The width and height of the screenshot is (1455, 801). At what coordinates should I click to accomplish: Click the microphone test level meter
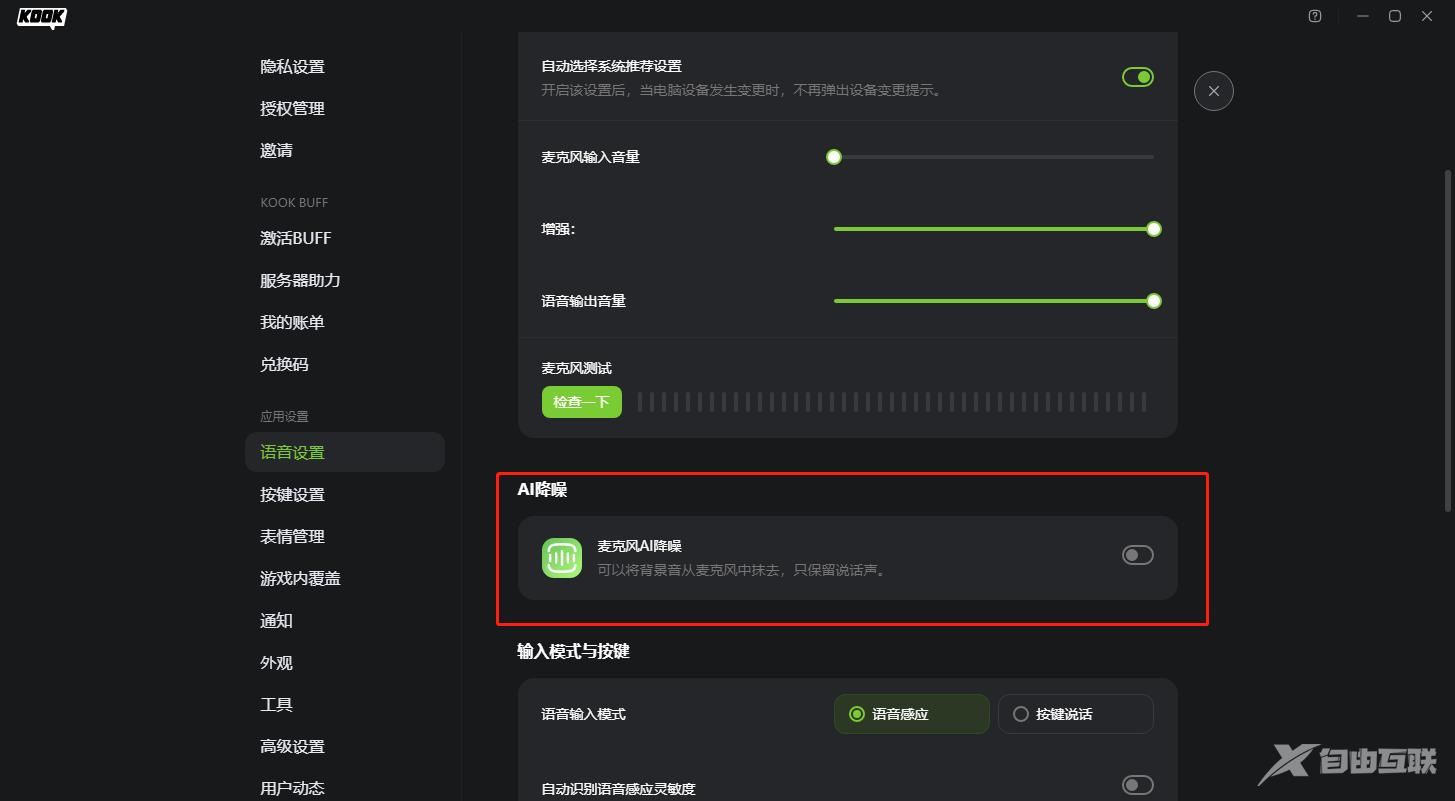(x=892, y=402)
